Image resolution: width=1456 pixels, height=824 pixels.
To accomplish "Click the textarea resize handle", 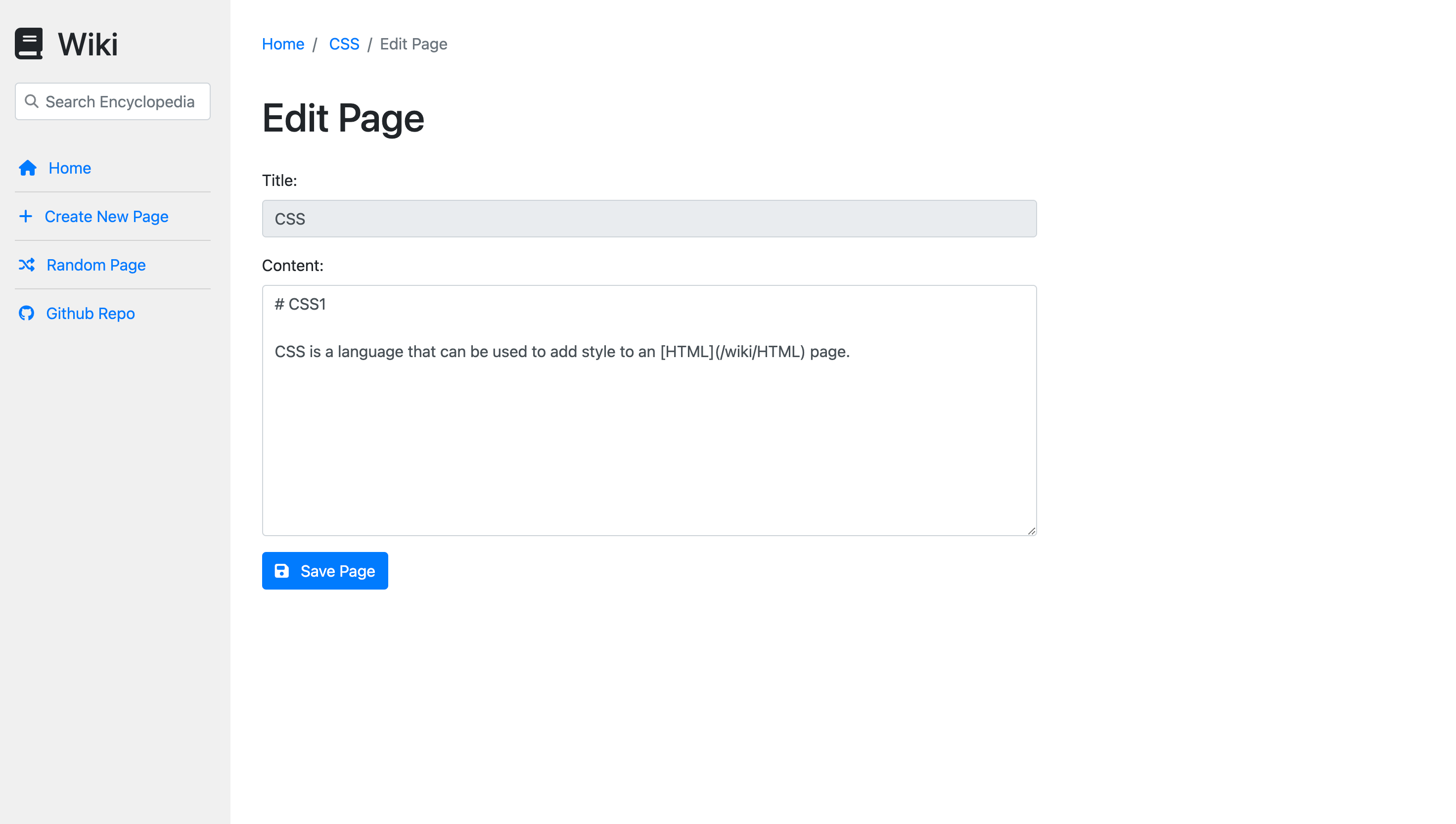I will (1031, 531).
